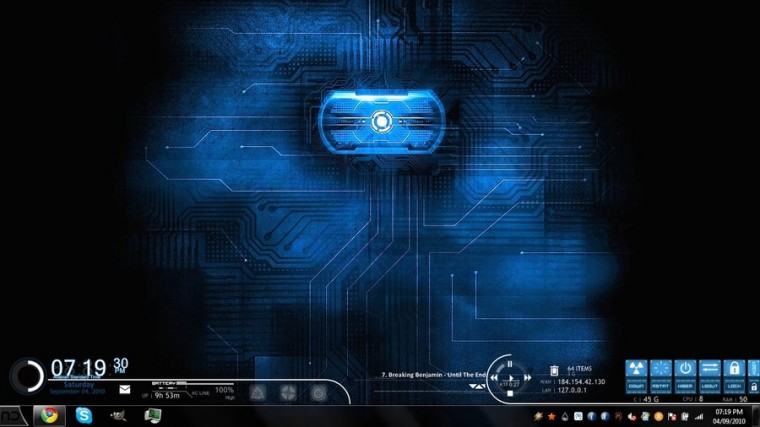Click the restart tile with radial dashes
Image resolution: width=760 pixels, height=427 pixels.
[661, 377]
